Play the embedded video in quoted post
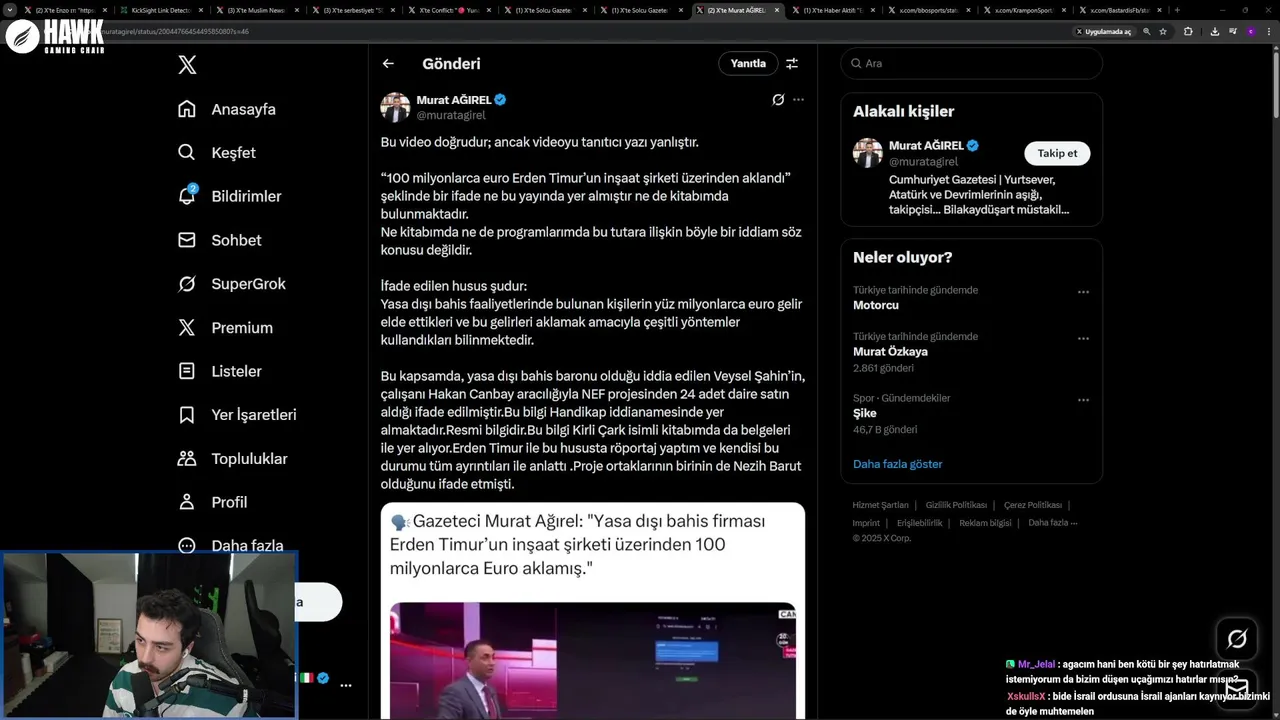Screen dimensions: 1280x720 (x=592, y=661)
